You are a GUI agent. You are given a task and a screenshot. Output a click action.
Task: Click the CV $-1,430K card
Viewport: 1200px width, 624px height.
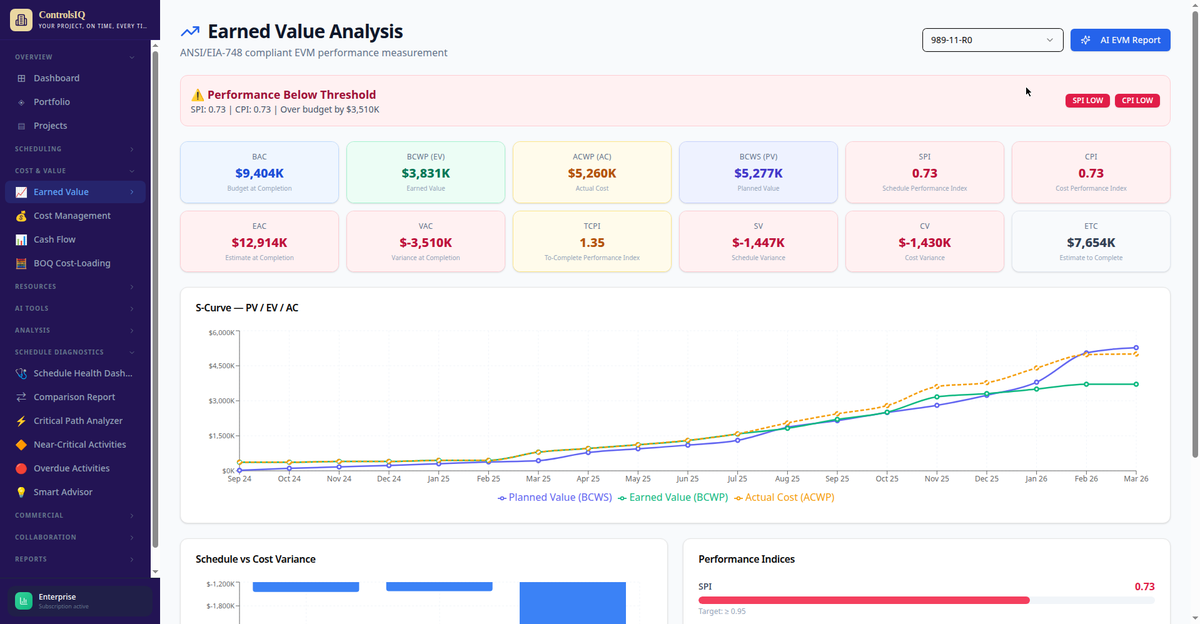[x=924, y=241]
